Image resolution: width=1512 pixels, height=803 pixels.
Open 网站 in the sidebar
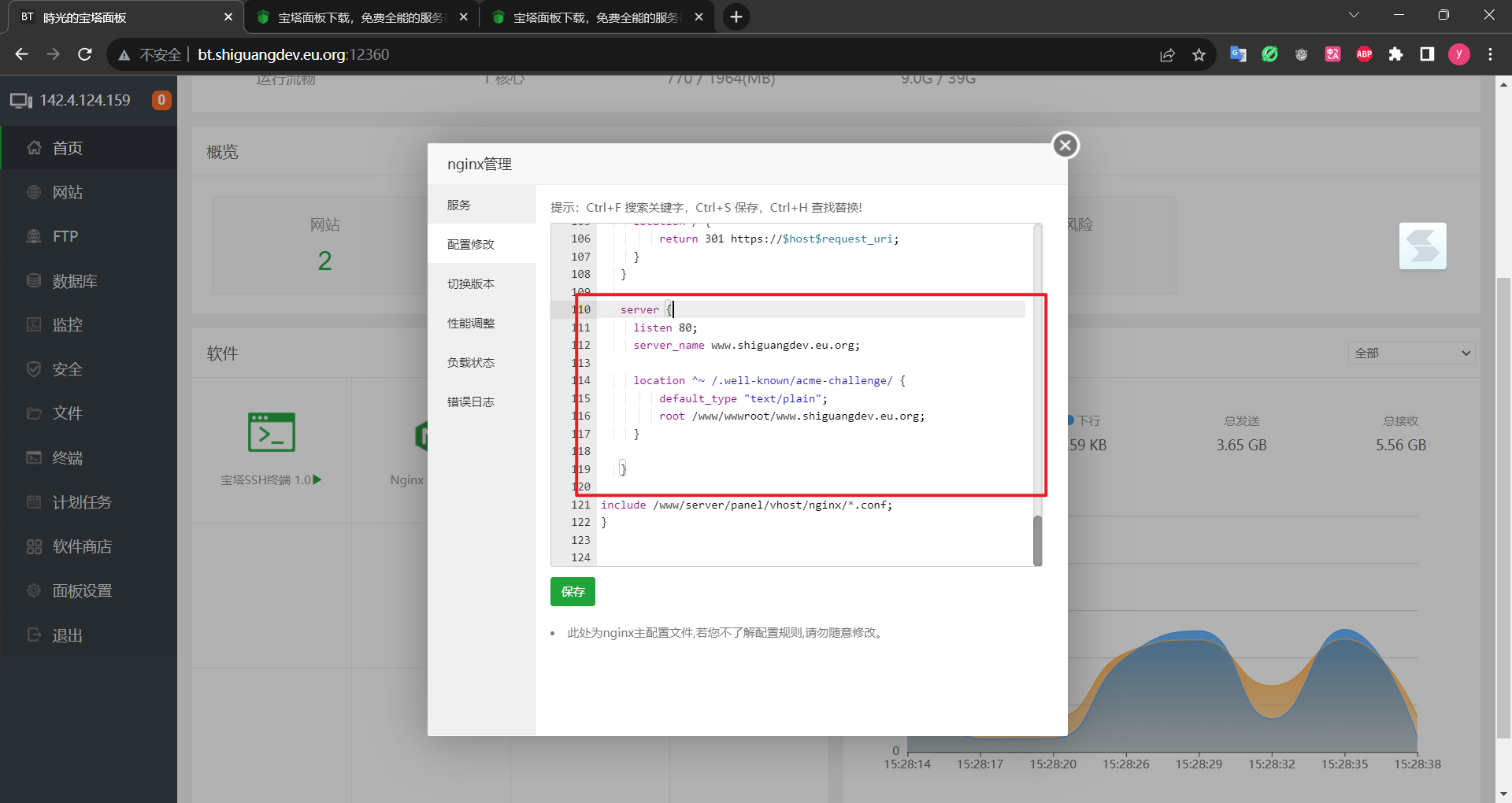click(89, 192)
